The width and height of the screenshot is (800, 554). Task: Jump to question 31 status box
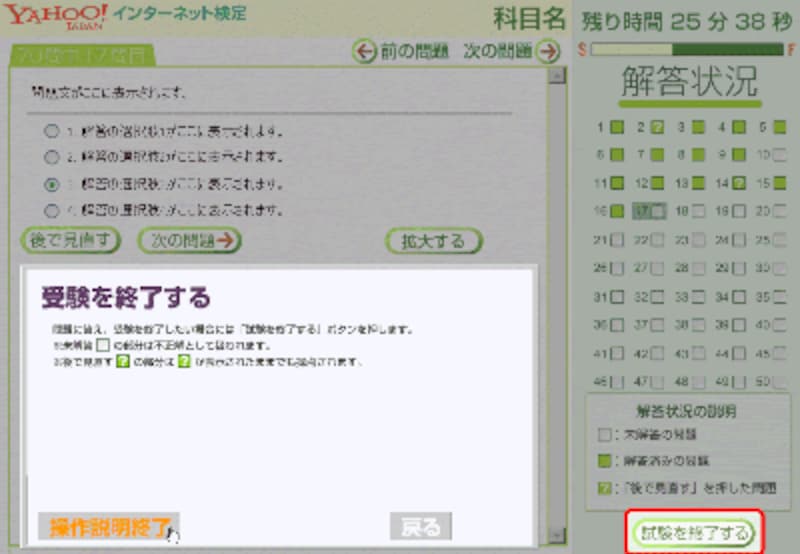617,296
